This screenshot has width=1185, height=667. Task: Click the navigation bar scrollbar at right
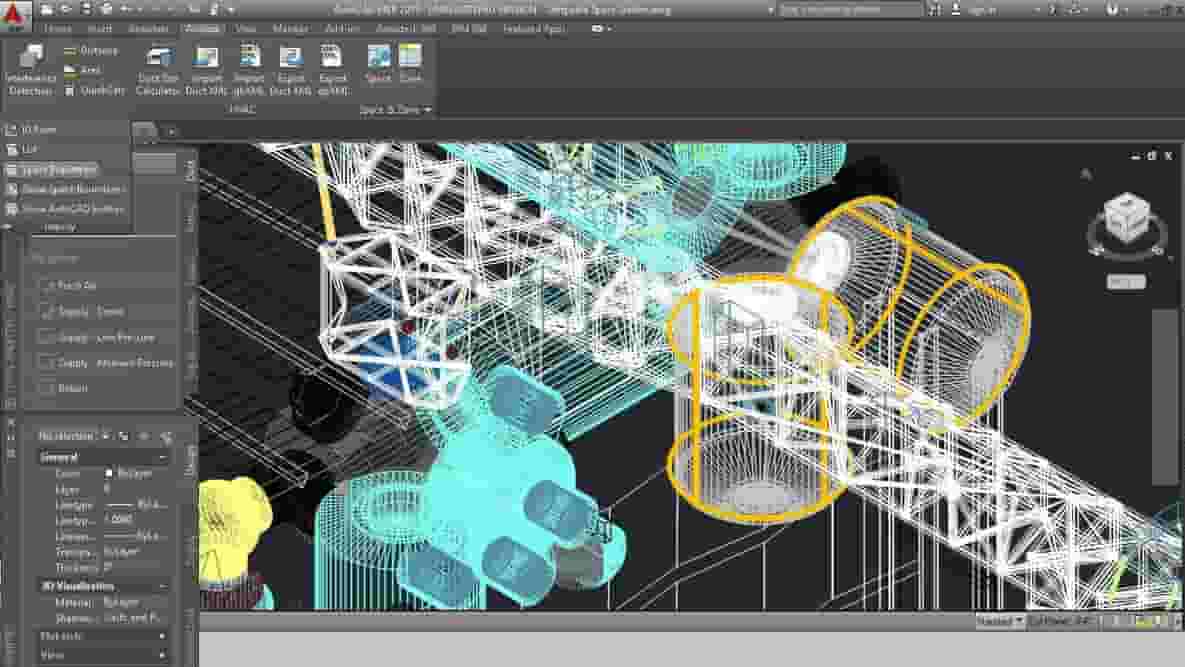pyautogui.click(x=1165, y=397)
